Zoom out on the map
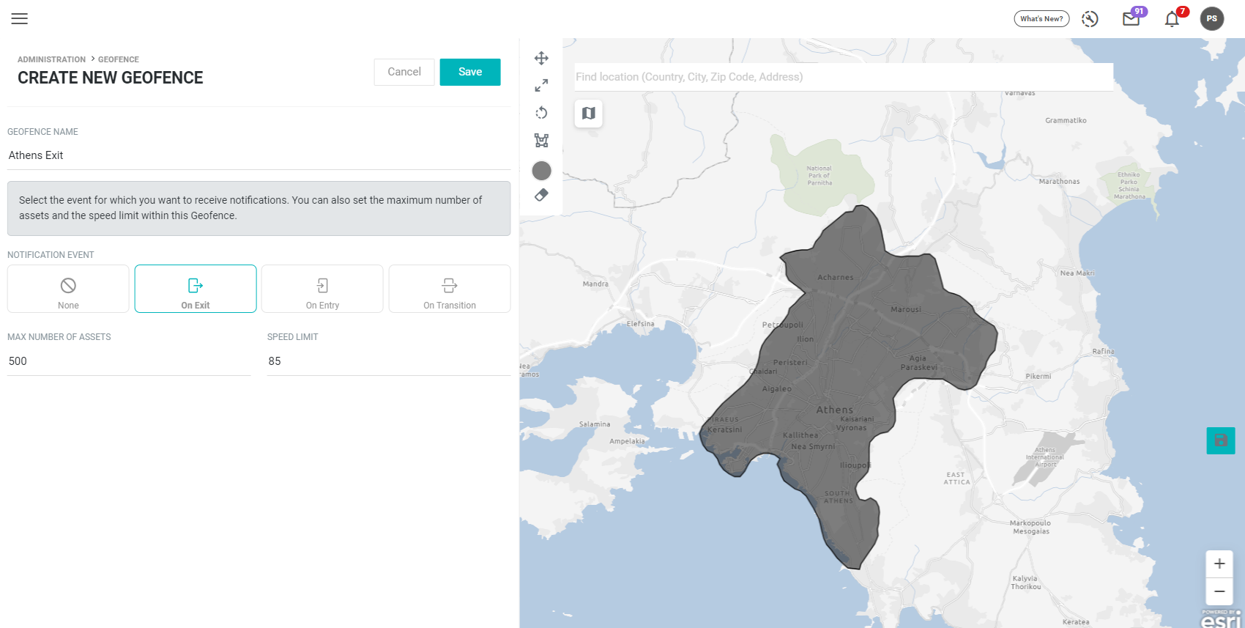Screen dimensions: 1245x628 tap(1219, 591)
